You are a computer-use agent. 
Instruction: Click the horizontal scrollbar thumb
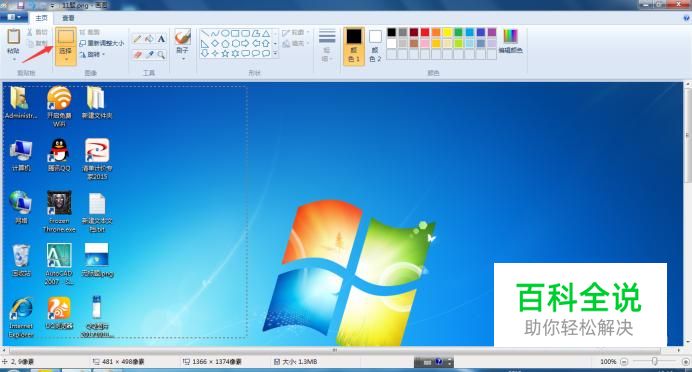coord(335,350)
